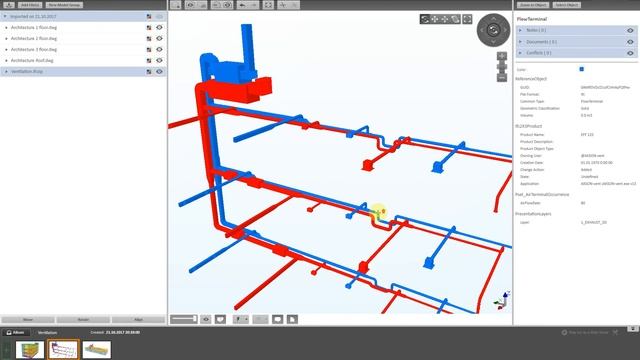640x360 pixels.
Task: Expand the Documents section
Action: (520, 42)
